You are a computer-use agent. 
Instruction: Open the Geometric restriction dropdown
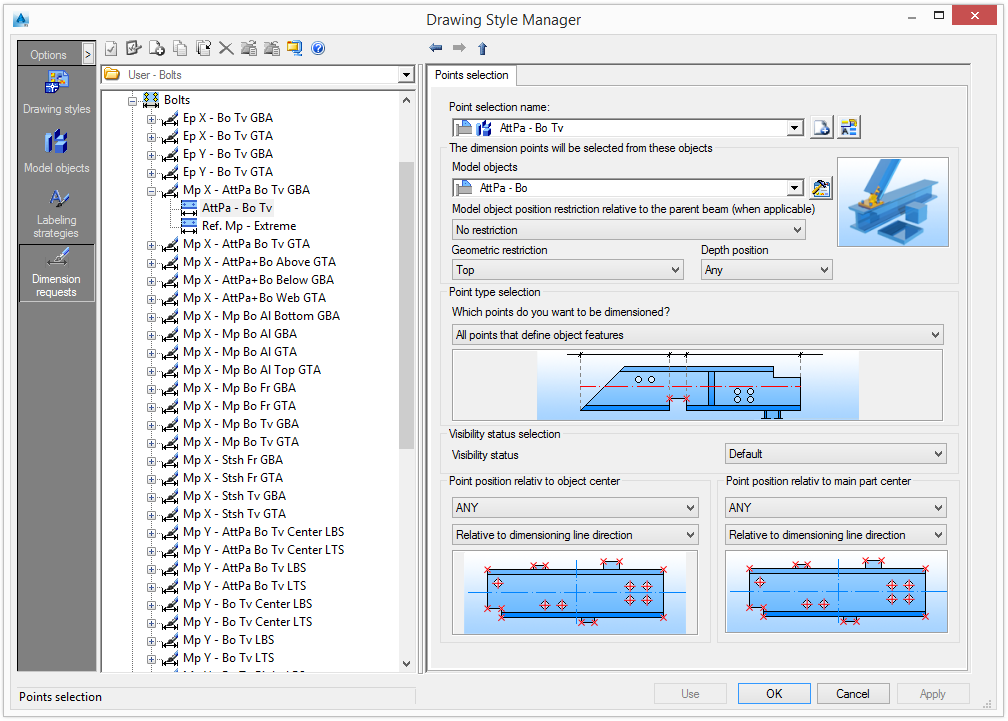click(x=566, y=270)
